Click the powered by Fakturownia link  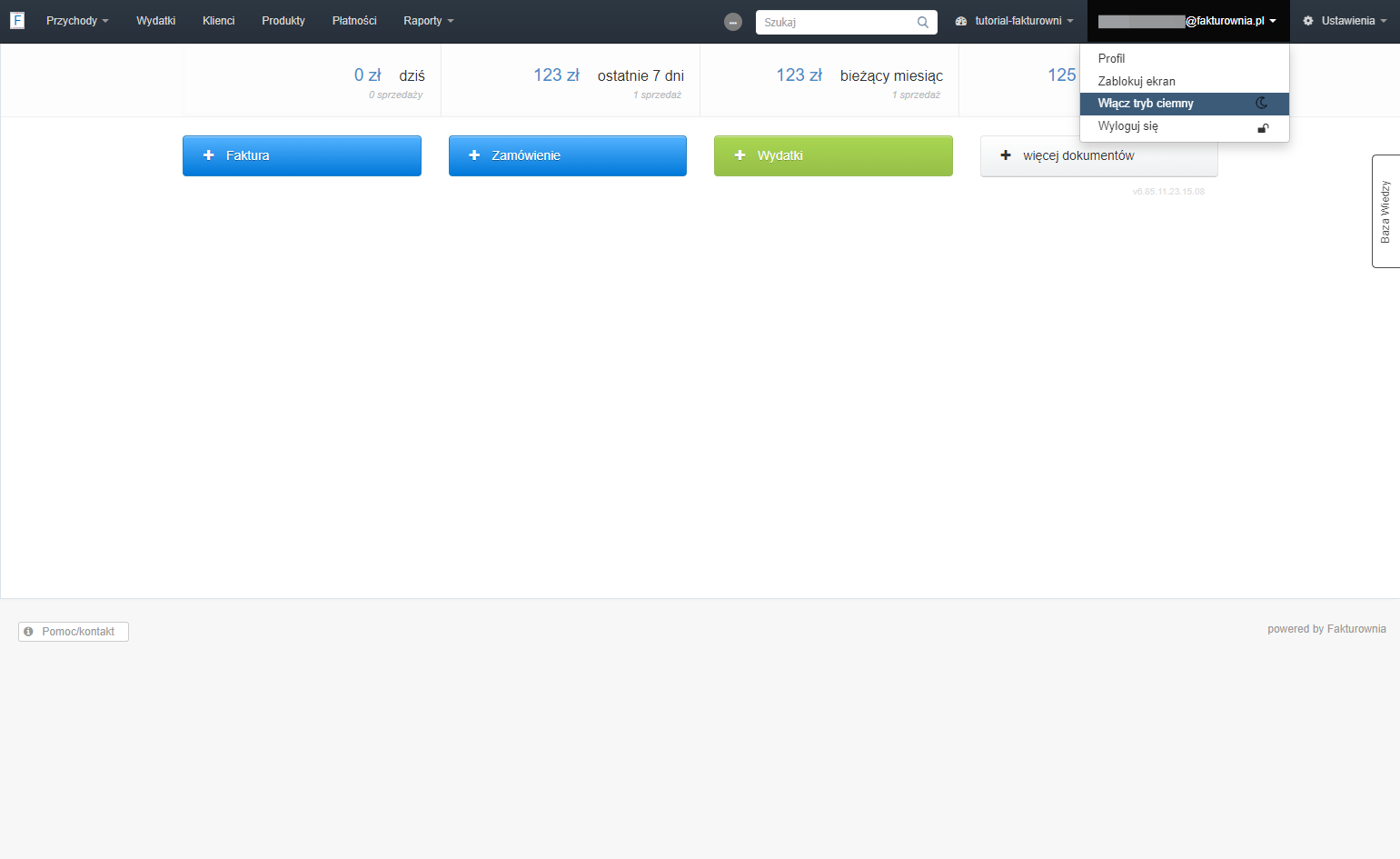tap(1326, 629)
